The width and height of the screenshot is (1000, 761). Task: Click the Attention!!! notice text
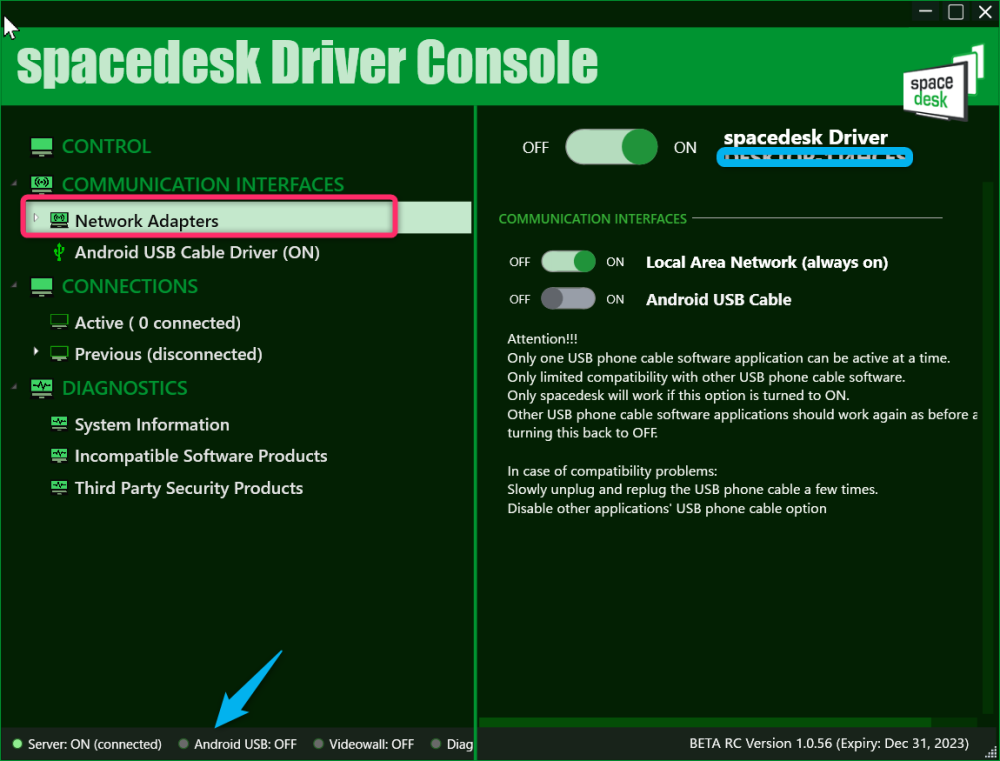click(x=542, y=339)
